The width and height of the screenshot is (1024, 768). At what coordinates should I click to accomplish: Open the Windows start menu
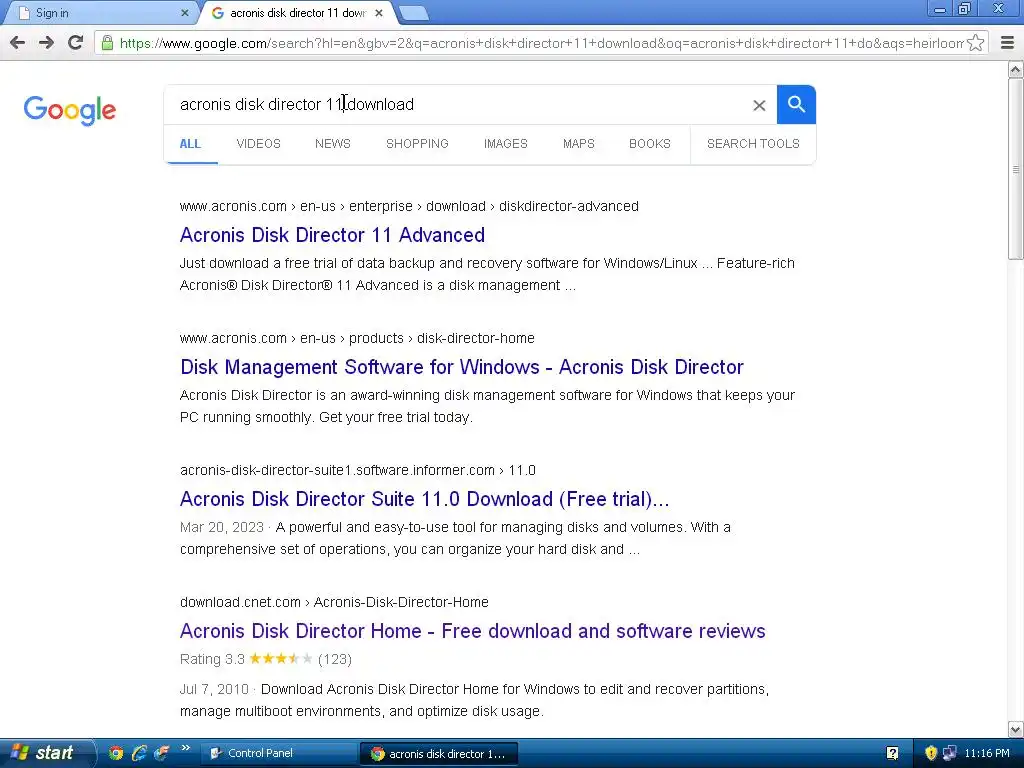pos(46,753)
